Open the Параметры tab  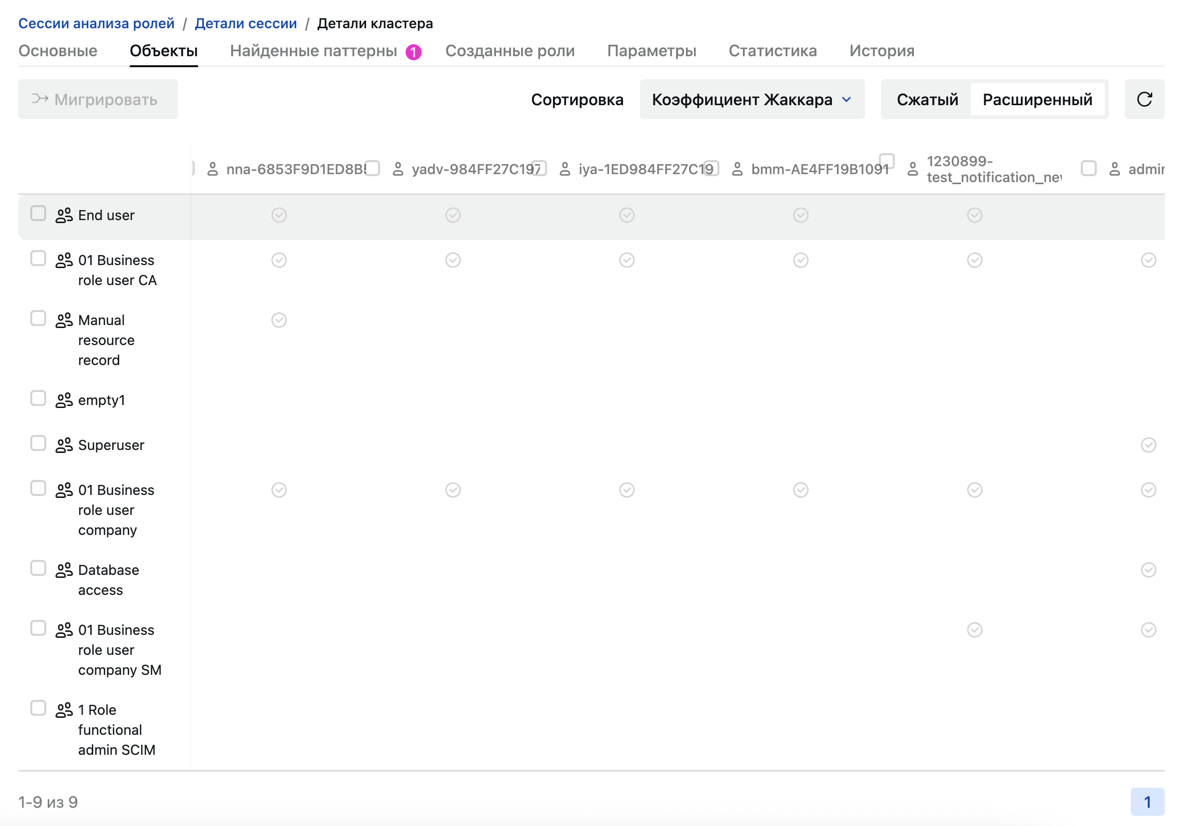[652, 51]
